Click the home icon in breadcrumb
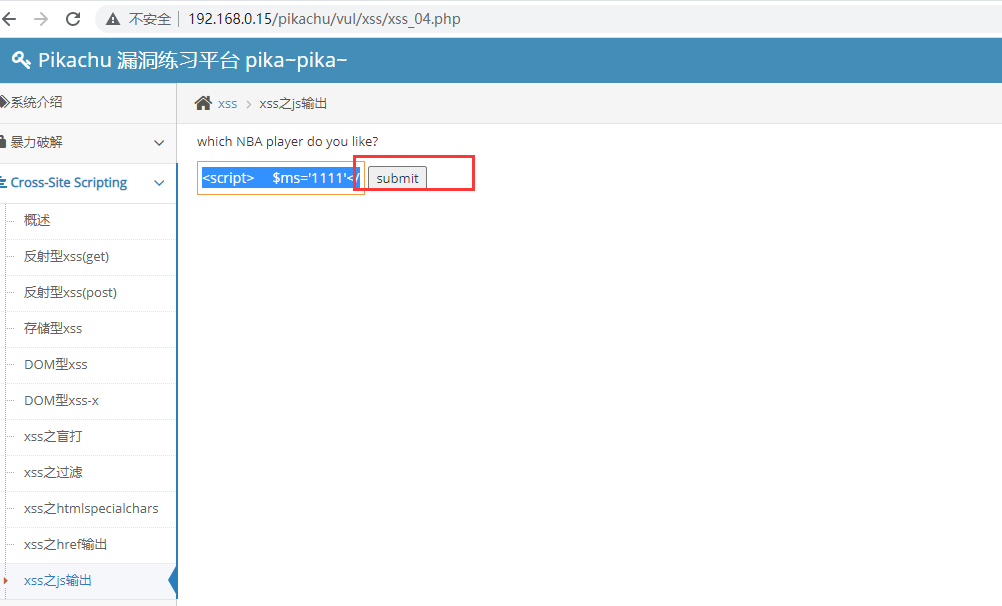Image resolution: width=1002 pixels, height=606 pixels. (x=203, y=103)
